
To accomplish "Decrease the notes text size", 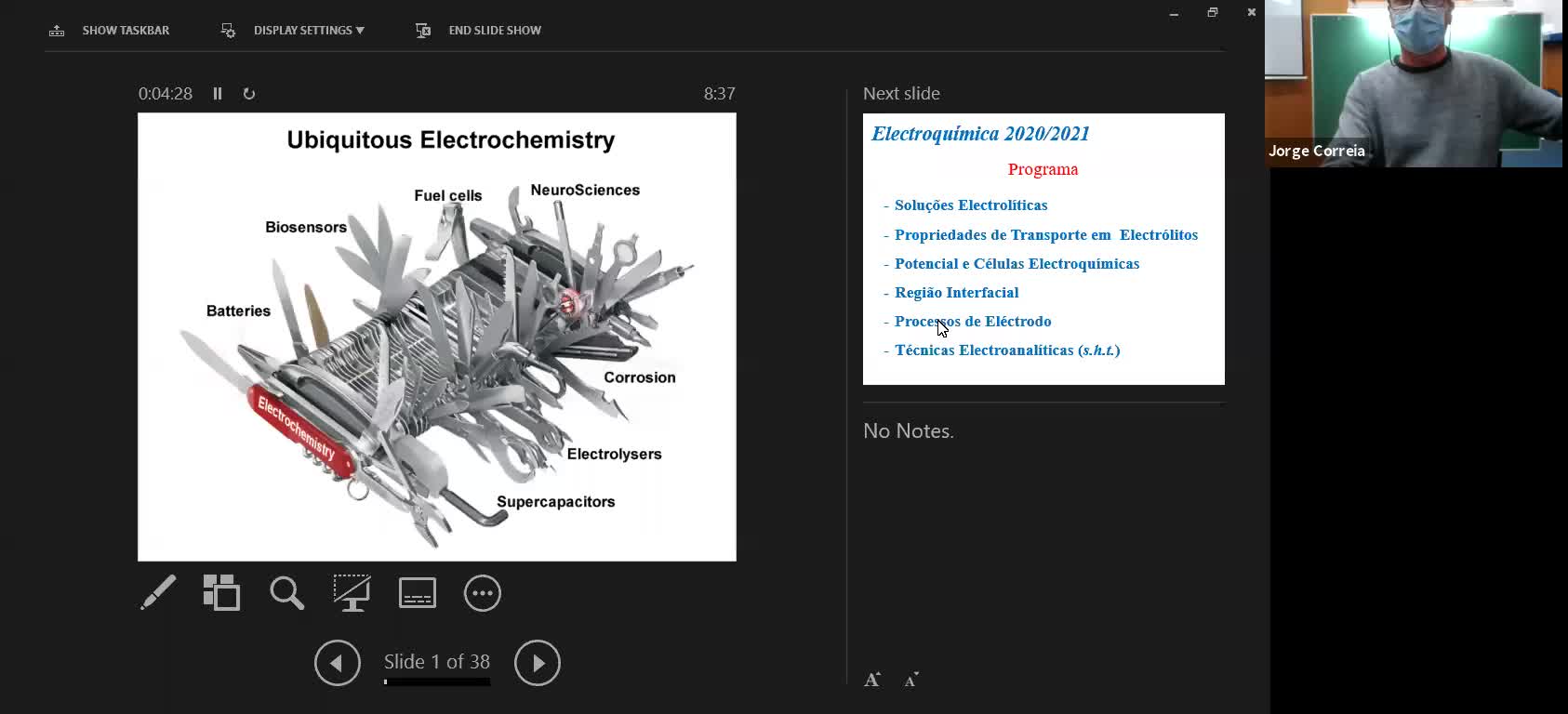I will click(x=911, y=680).
